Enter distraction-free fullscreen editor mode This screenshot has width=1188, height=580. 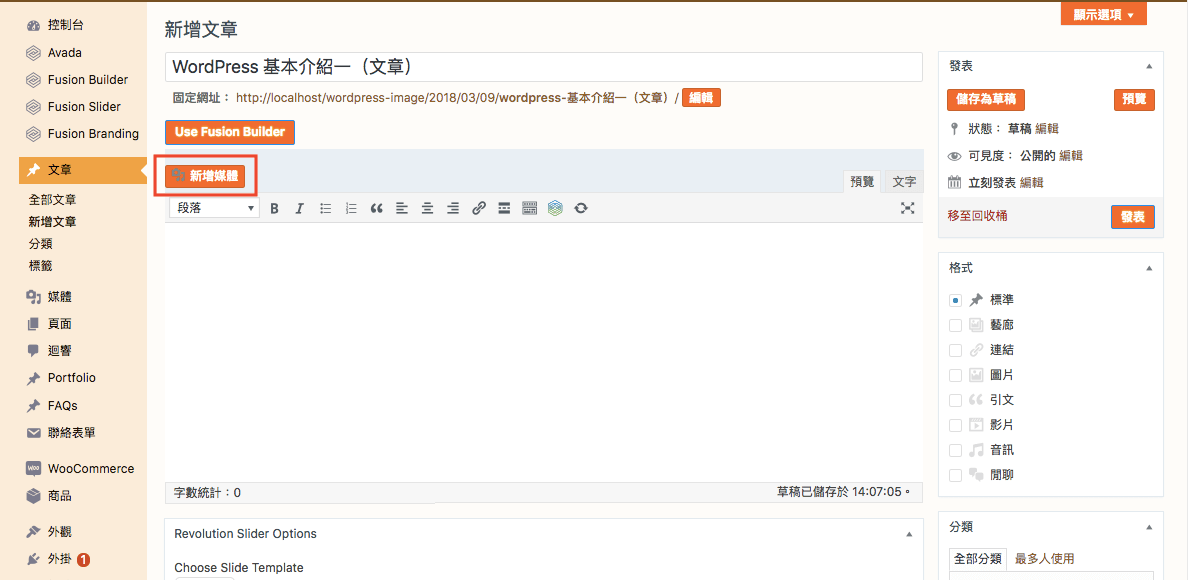907,208
